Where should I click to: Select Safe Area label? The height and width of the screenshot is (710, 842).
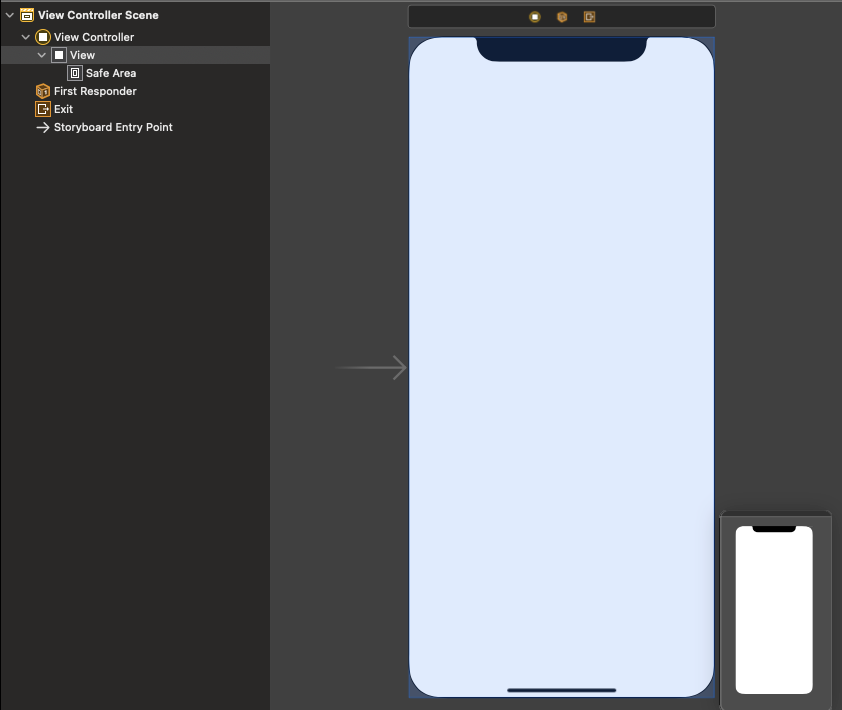(111, 73)
